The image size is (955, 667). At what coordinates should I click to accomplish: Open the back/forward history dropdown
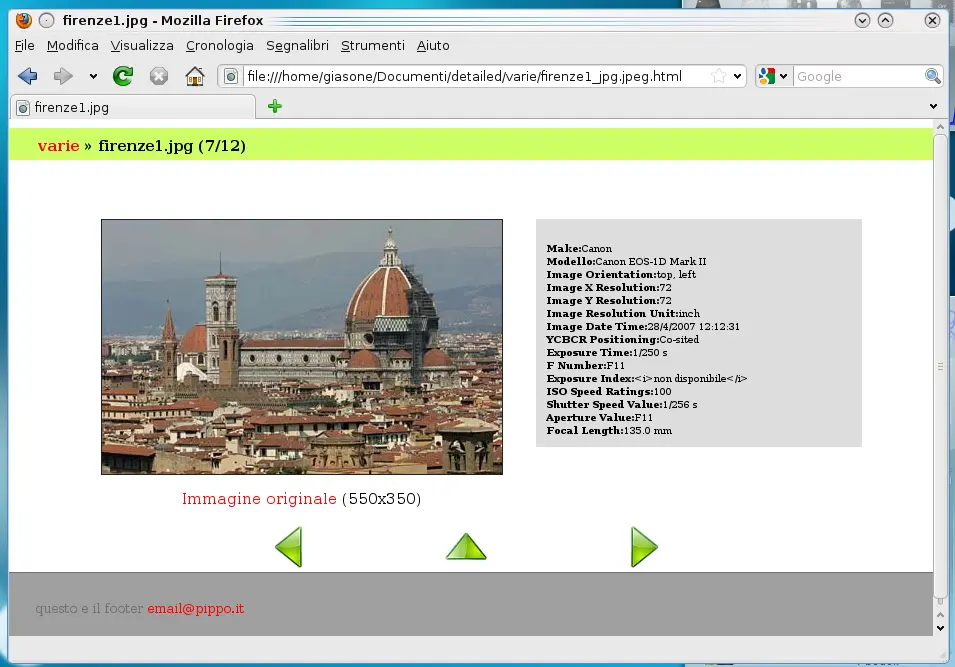tap(93, 76)
